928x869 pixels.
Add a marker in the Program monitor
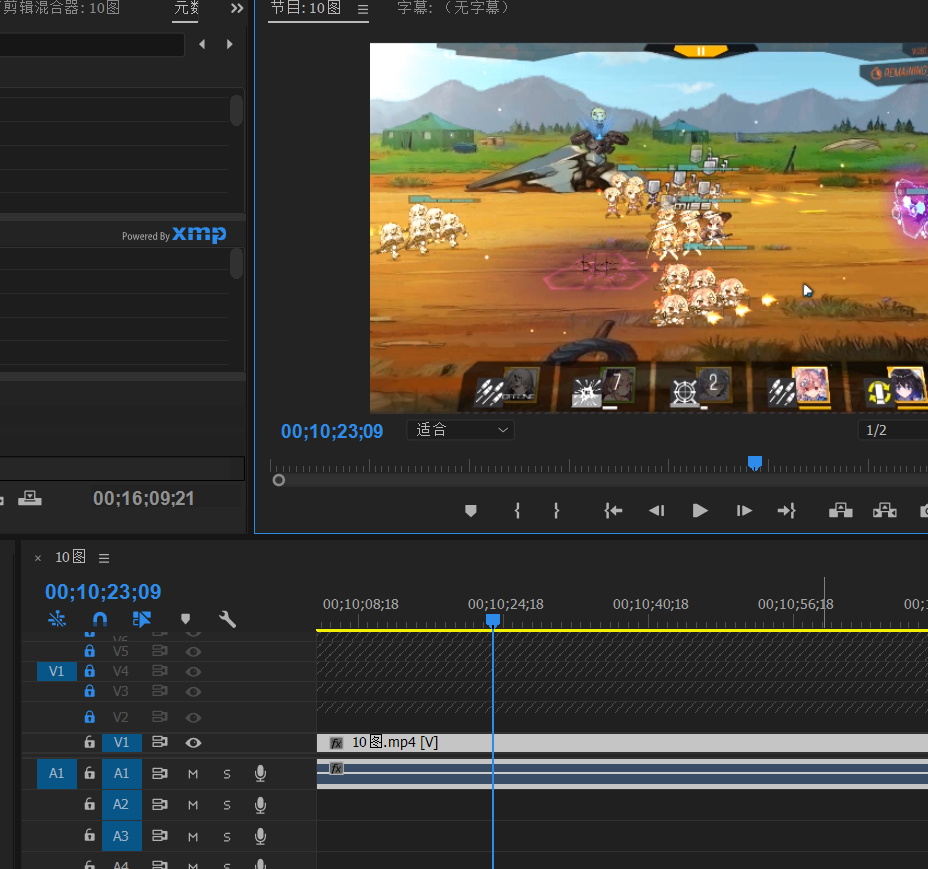point(471,510)
